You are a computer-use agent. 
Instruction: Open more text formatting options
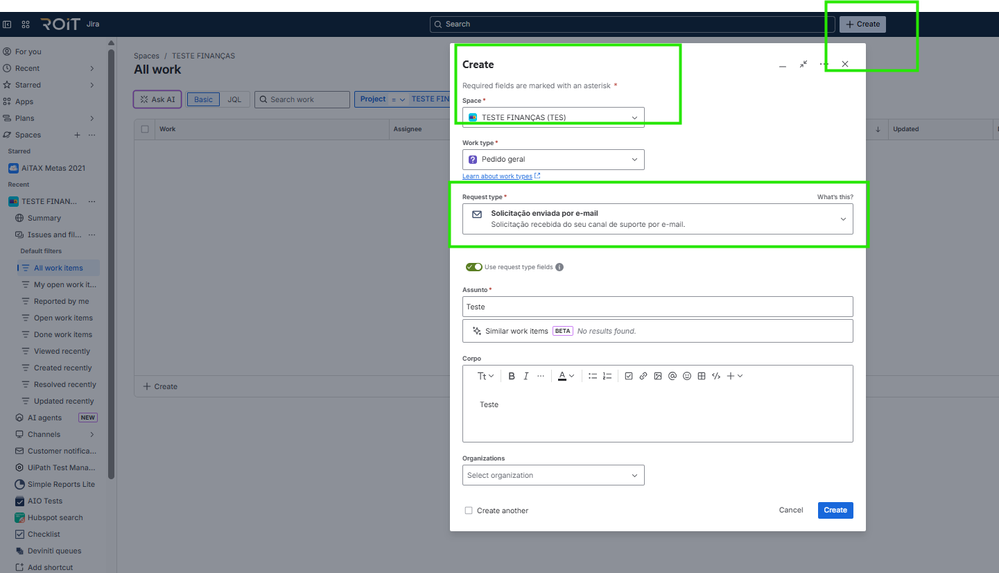pyautogui.click(x=540, y=376)
